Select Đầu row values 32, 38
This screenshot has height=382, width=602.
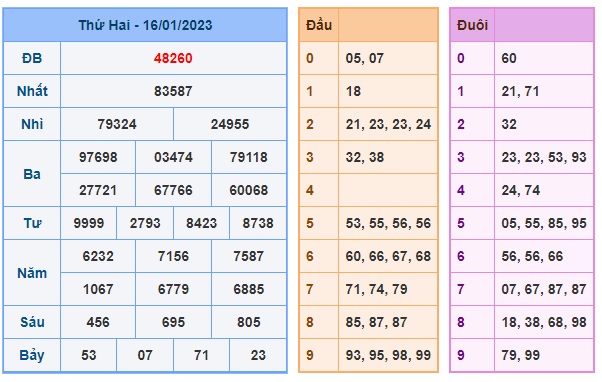[364, 157]
